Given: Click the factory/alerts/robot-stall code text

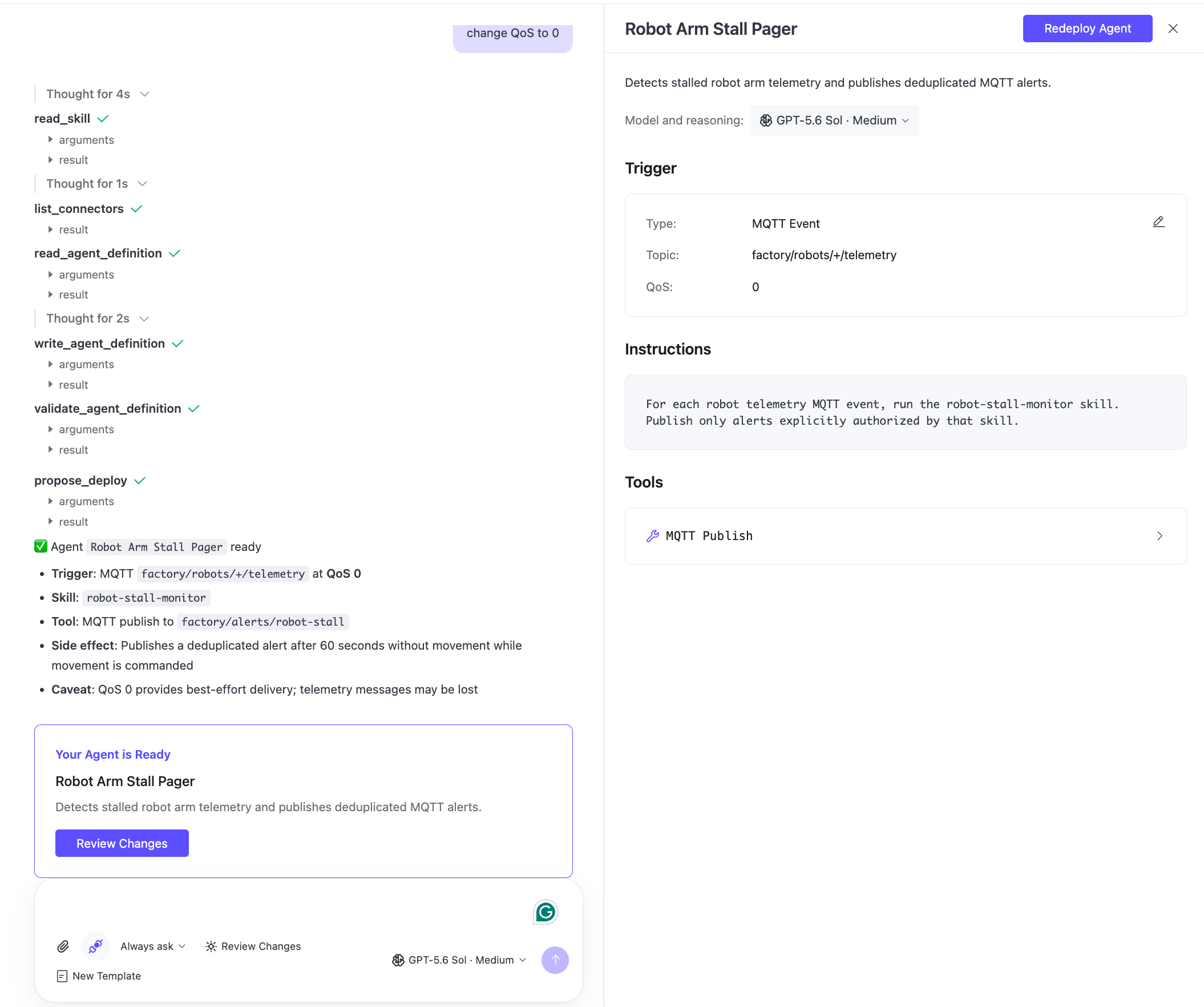Looking at the screenshot, I should [262, 622].
